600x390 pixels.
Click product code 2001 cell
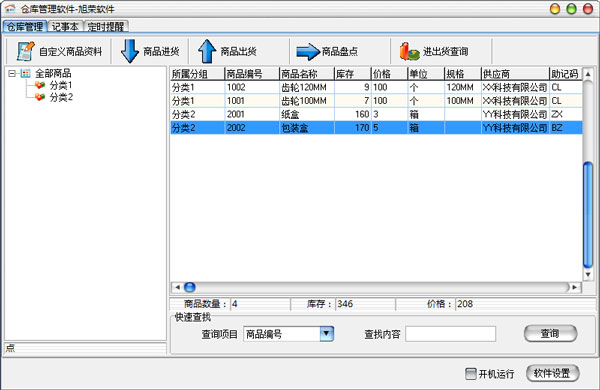(x=252, y=114)
